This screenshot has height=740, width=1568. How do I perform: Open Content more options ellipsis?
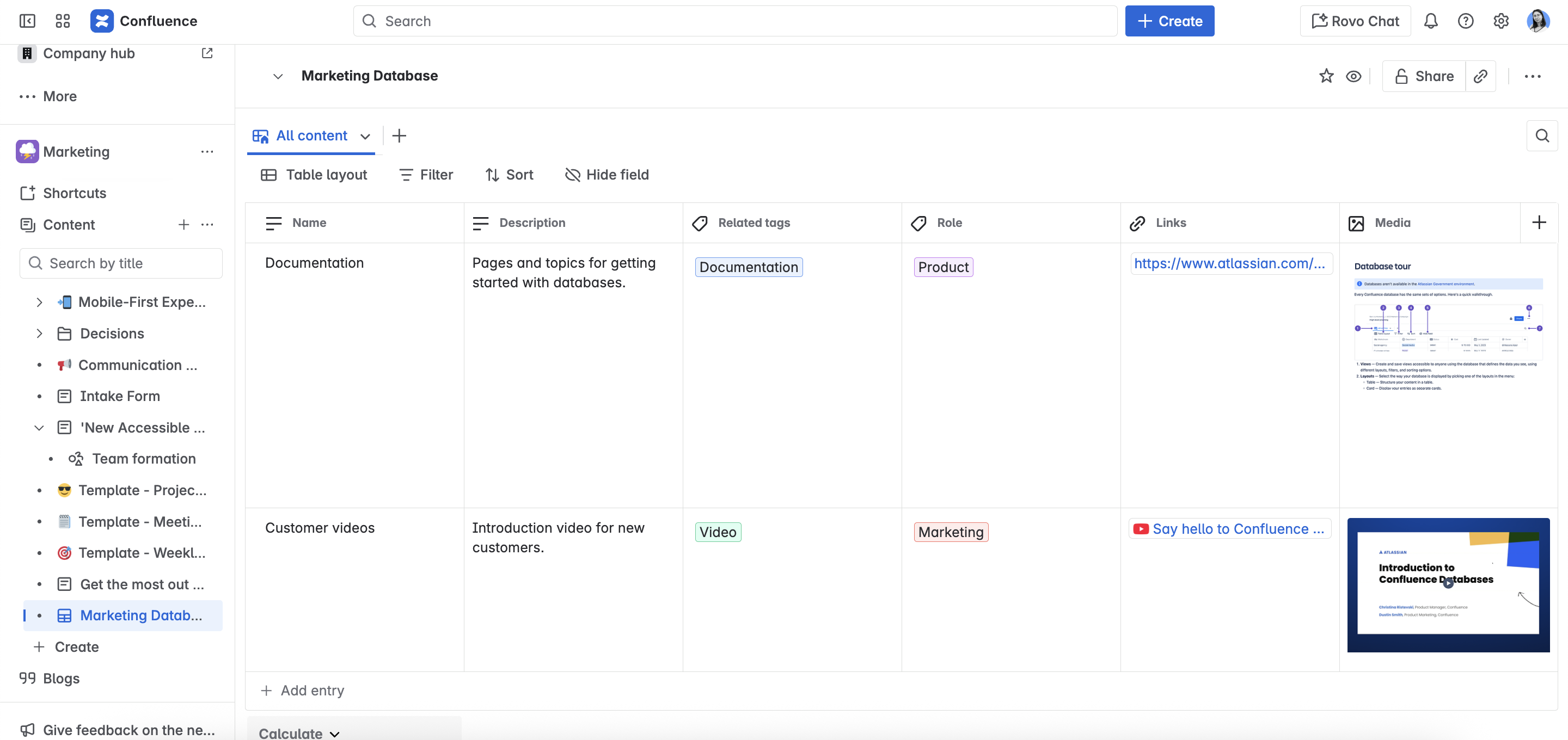click(207, 225)
